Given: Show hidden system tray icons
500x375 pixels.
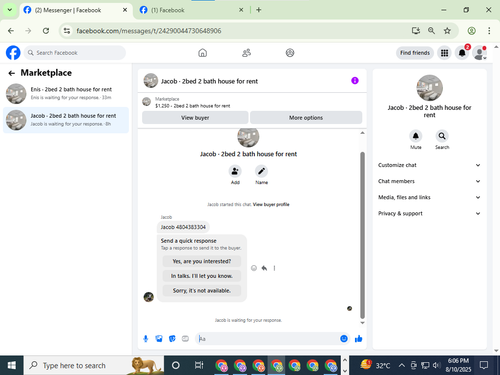Looking at the screenshot, I should coord(402,366).
